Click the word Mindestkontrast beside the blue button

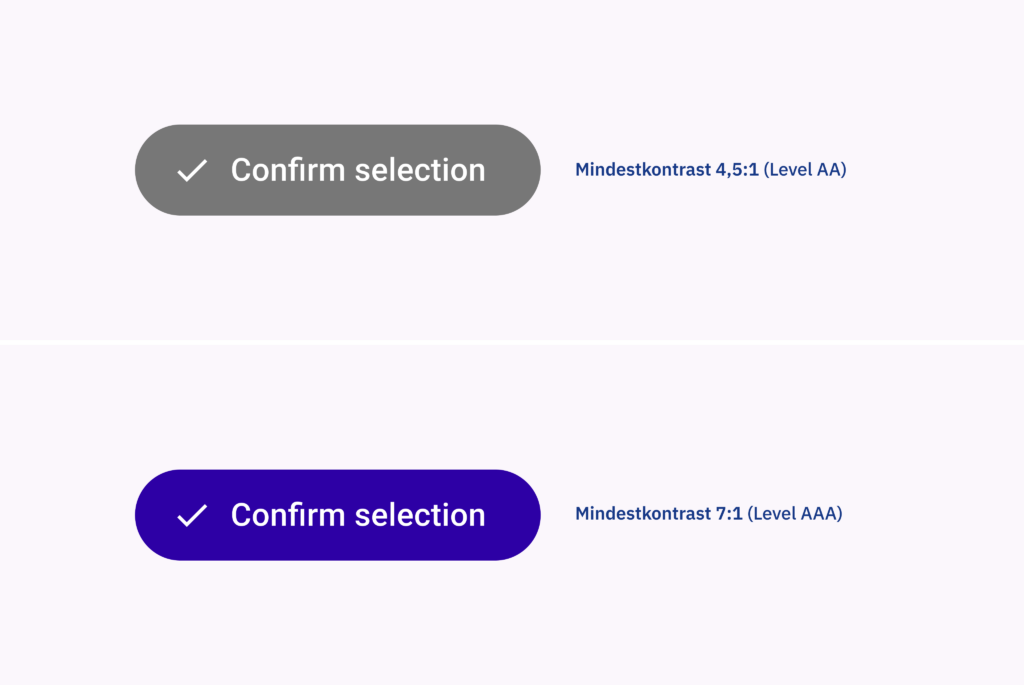pyautogui.click(x=643, y=514)
